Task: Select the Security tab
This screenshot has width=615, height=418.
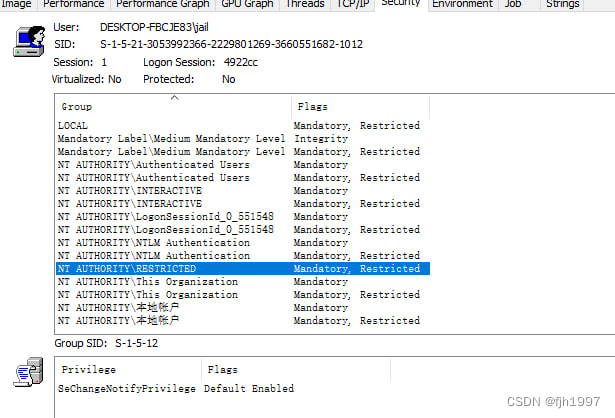Action: coord(401,4)
